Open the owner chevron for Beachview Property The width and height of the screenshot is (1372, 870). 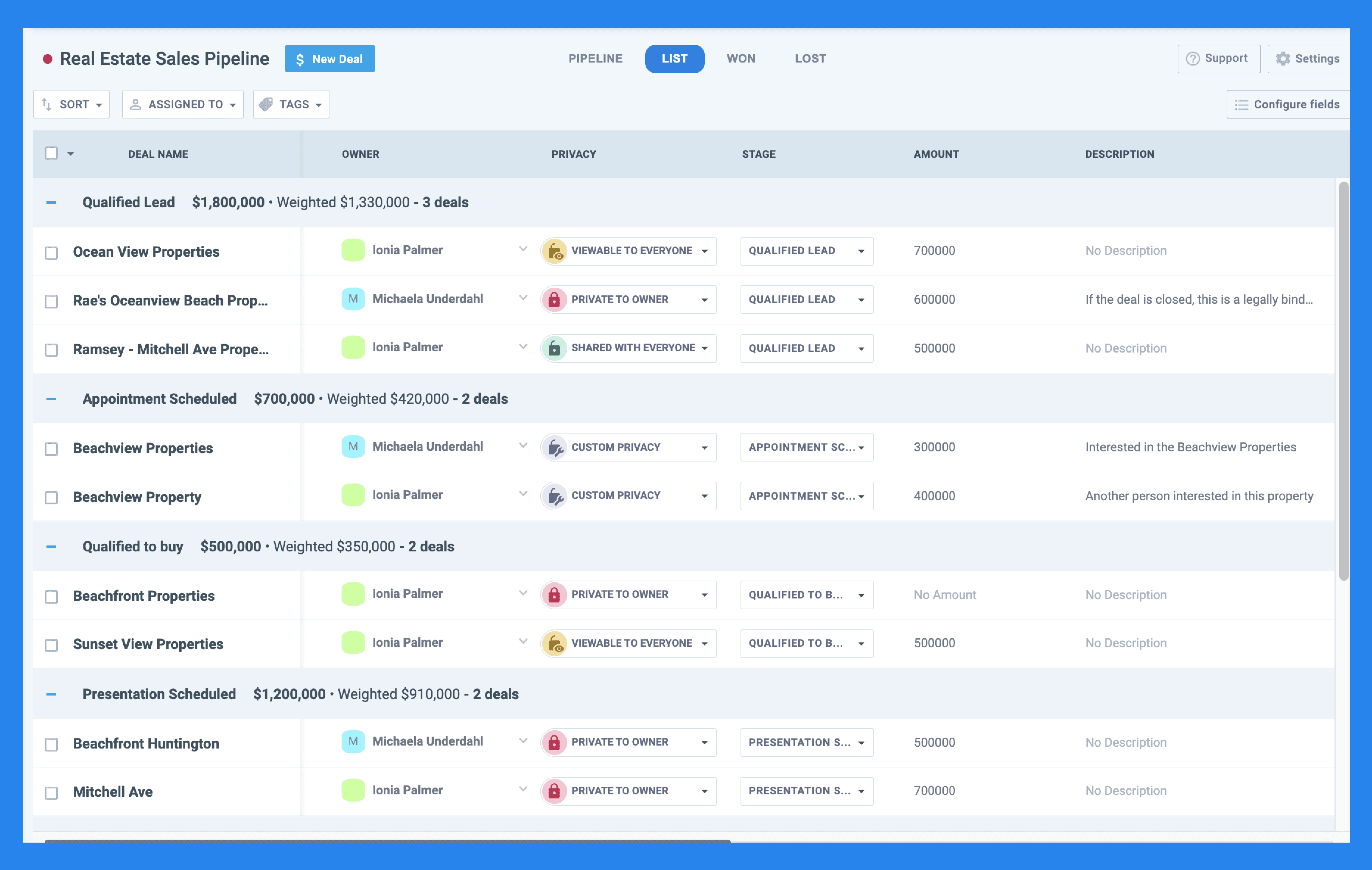tap(523, 494)
